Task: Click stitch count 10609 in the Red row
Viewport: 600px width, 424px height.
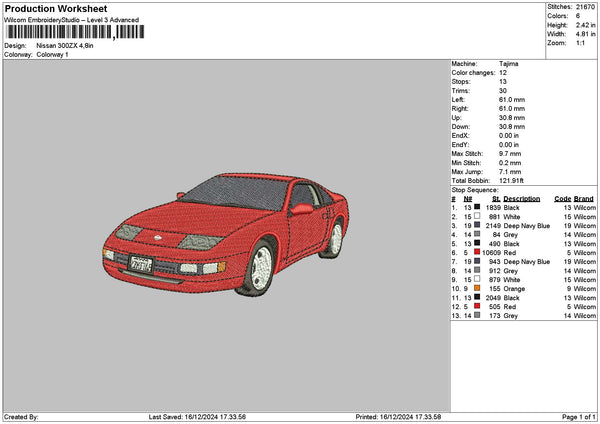Action: (x=491, y=253)
